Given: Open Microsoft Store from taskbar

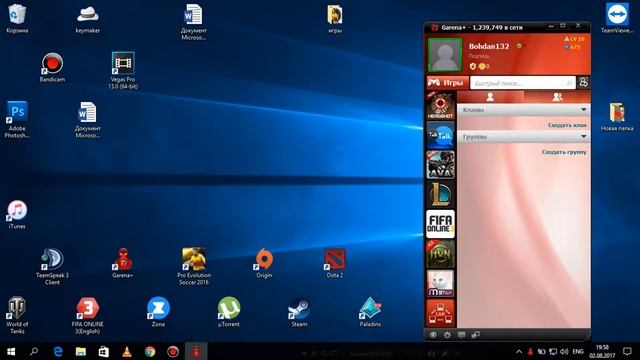Looking at the screenshot, I should [104, 351].
